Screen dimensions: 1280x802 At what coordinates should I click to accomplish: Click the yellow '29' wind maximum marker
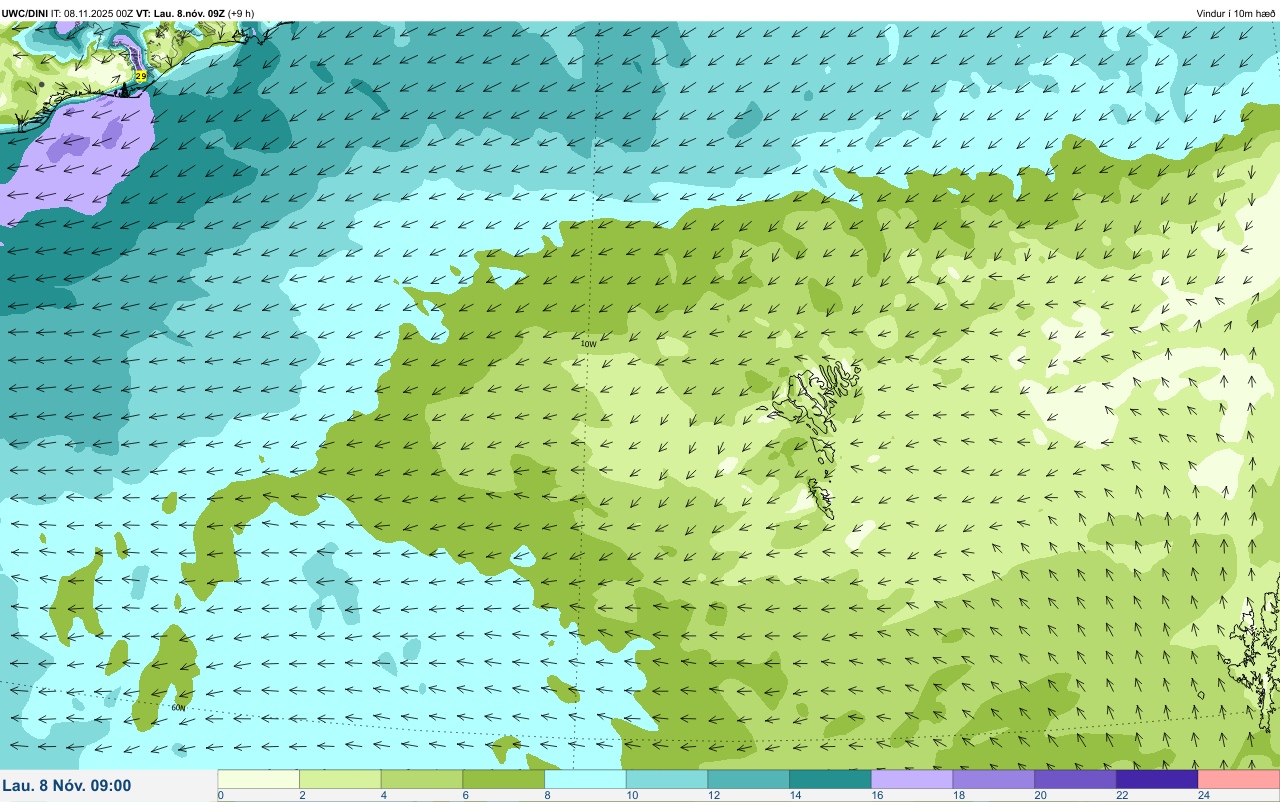(x=141, y=76)
